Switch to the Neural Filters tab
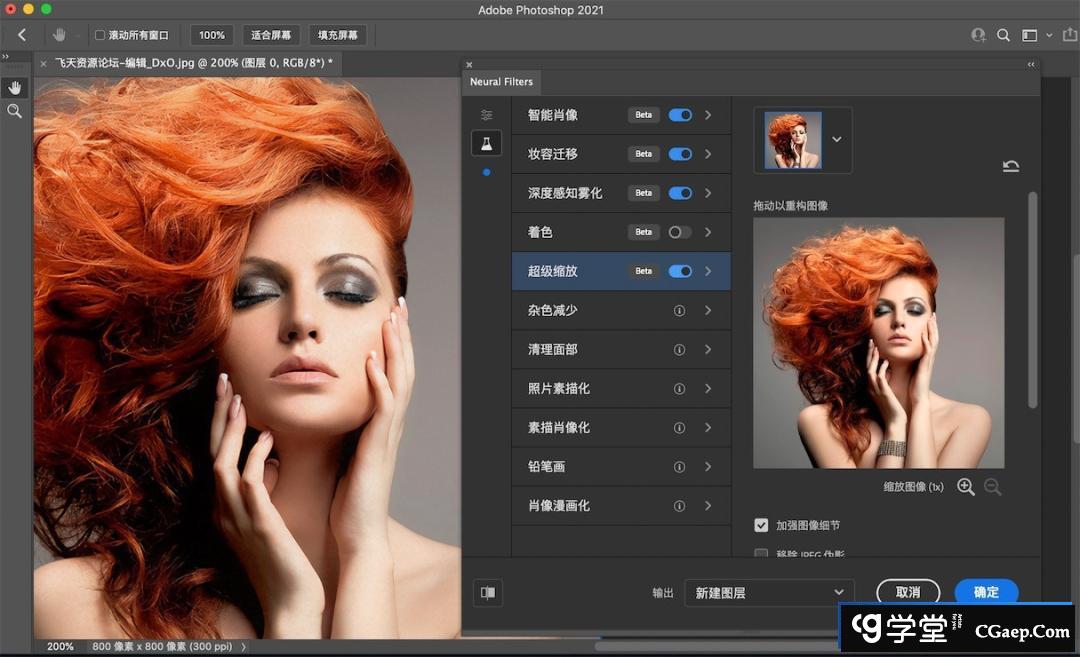 pos(501,82)
